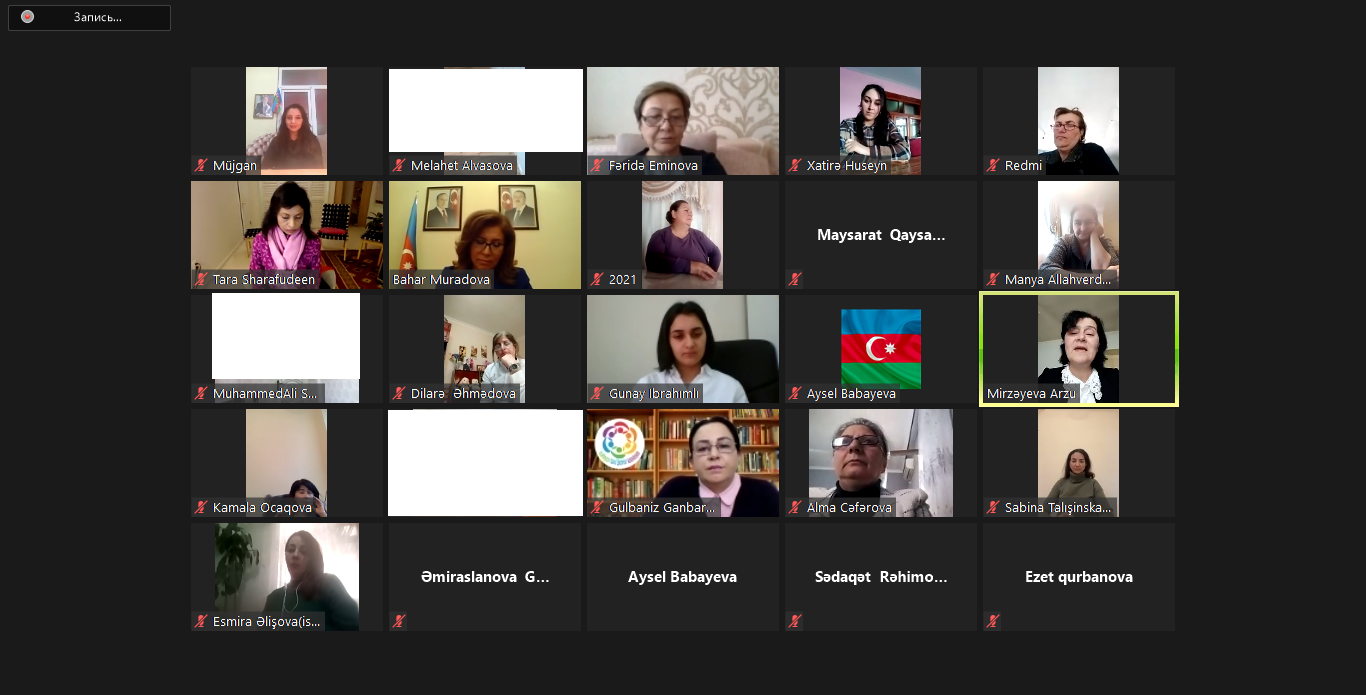Click muted mic icon on Ezet qurbanova tile

click(x=993, y=622)
